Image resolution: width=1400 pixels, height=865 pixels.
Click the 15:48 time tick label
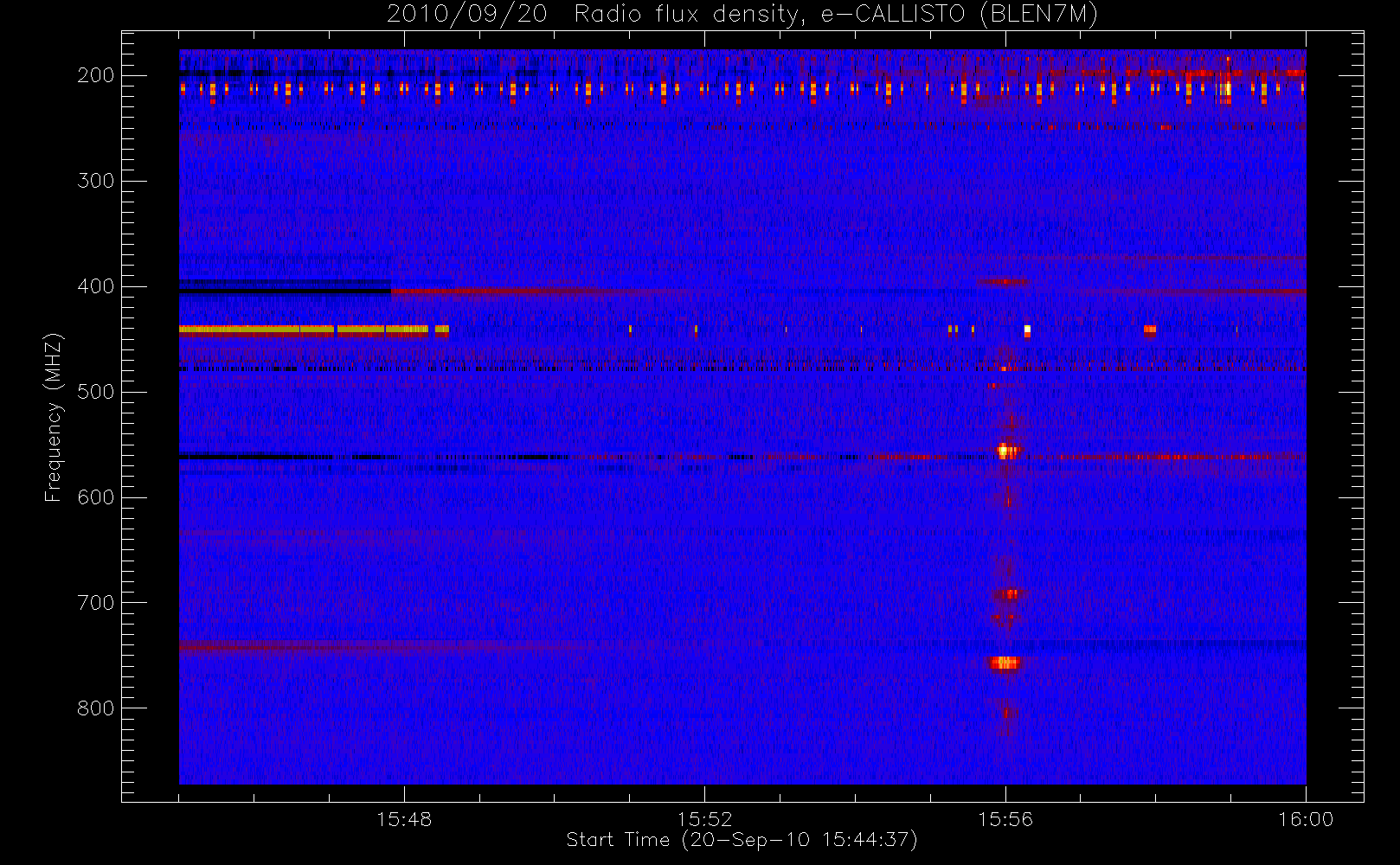(x=404, y=819)
